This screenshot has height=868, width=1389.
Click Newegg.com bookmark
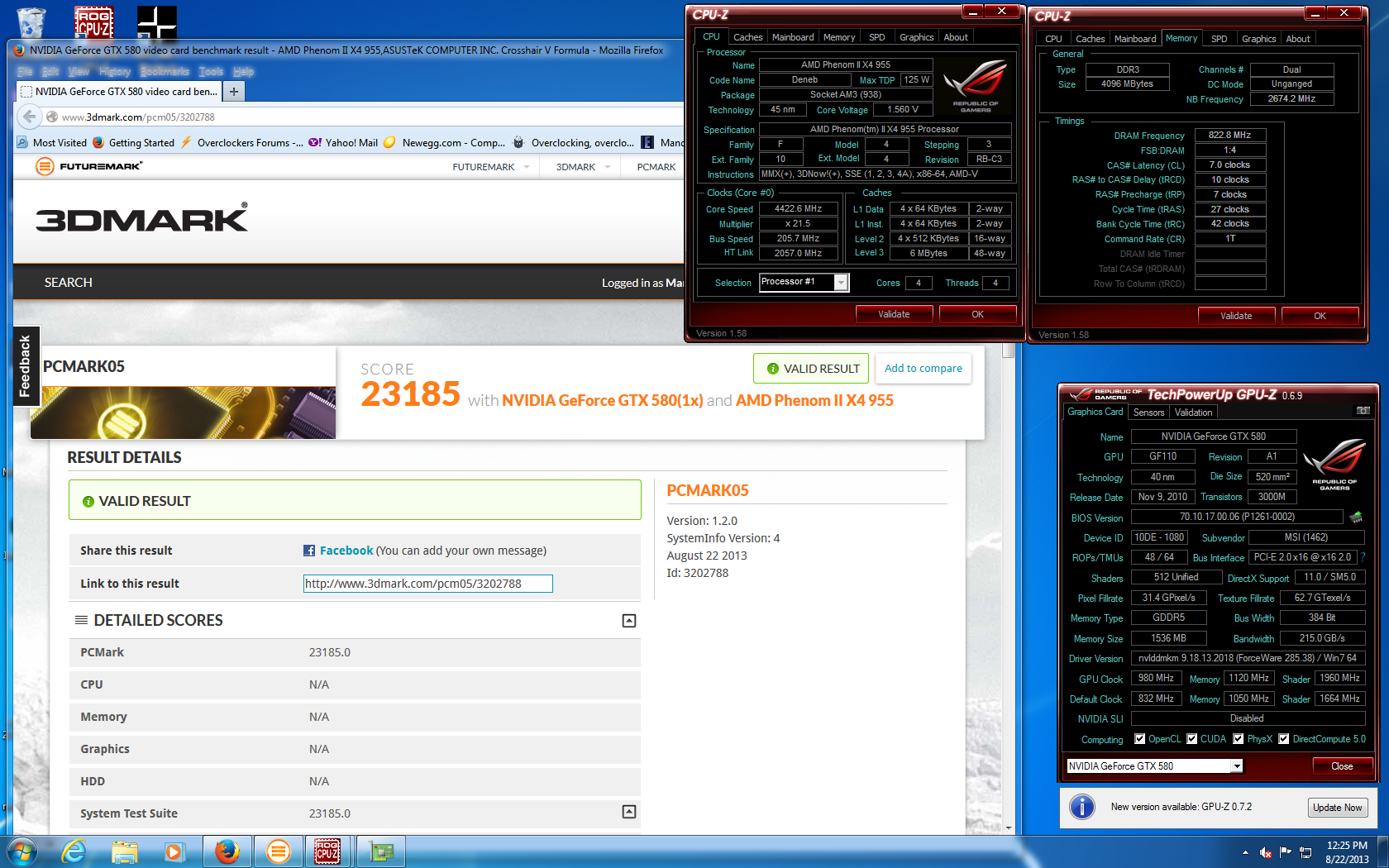tap(445, 142)
